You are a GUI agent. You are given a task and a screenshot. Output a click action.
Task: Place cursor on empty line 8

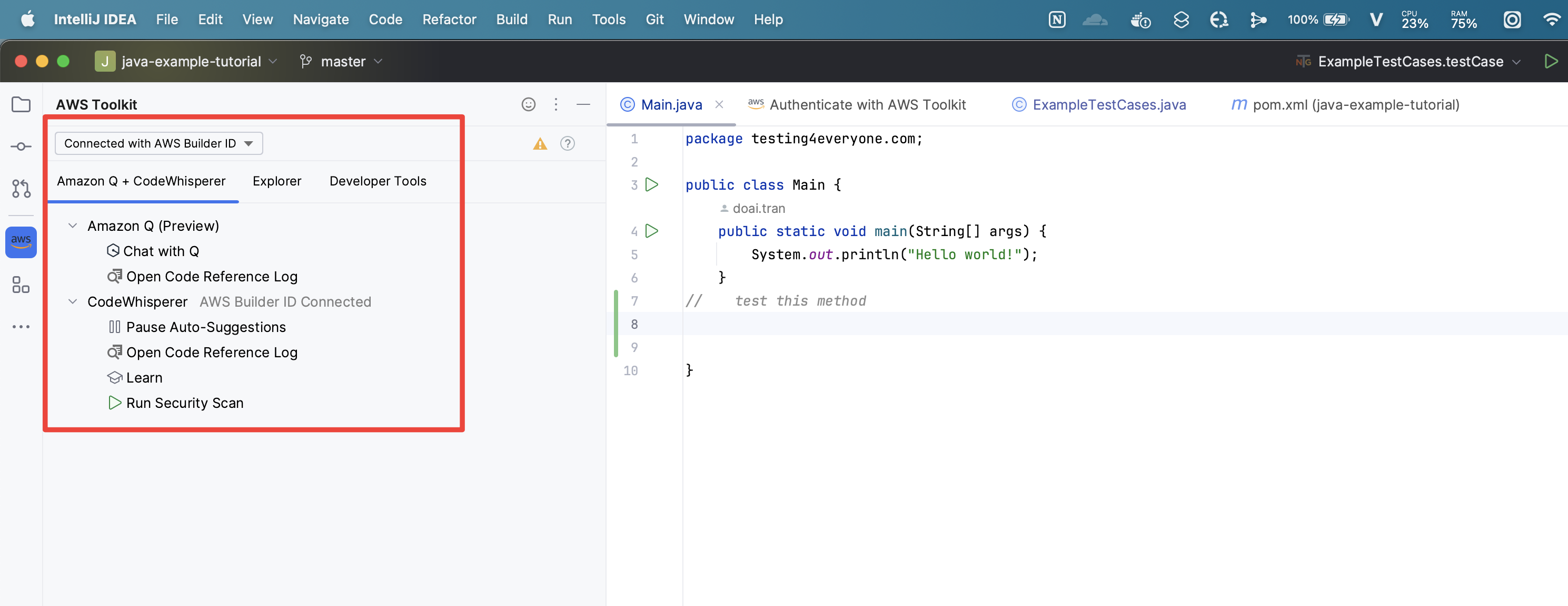click(1125, 324)
